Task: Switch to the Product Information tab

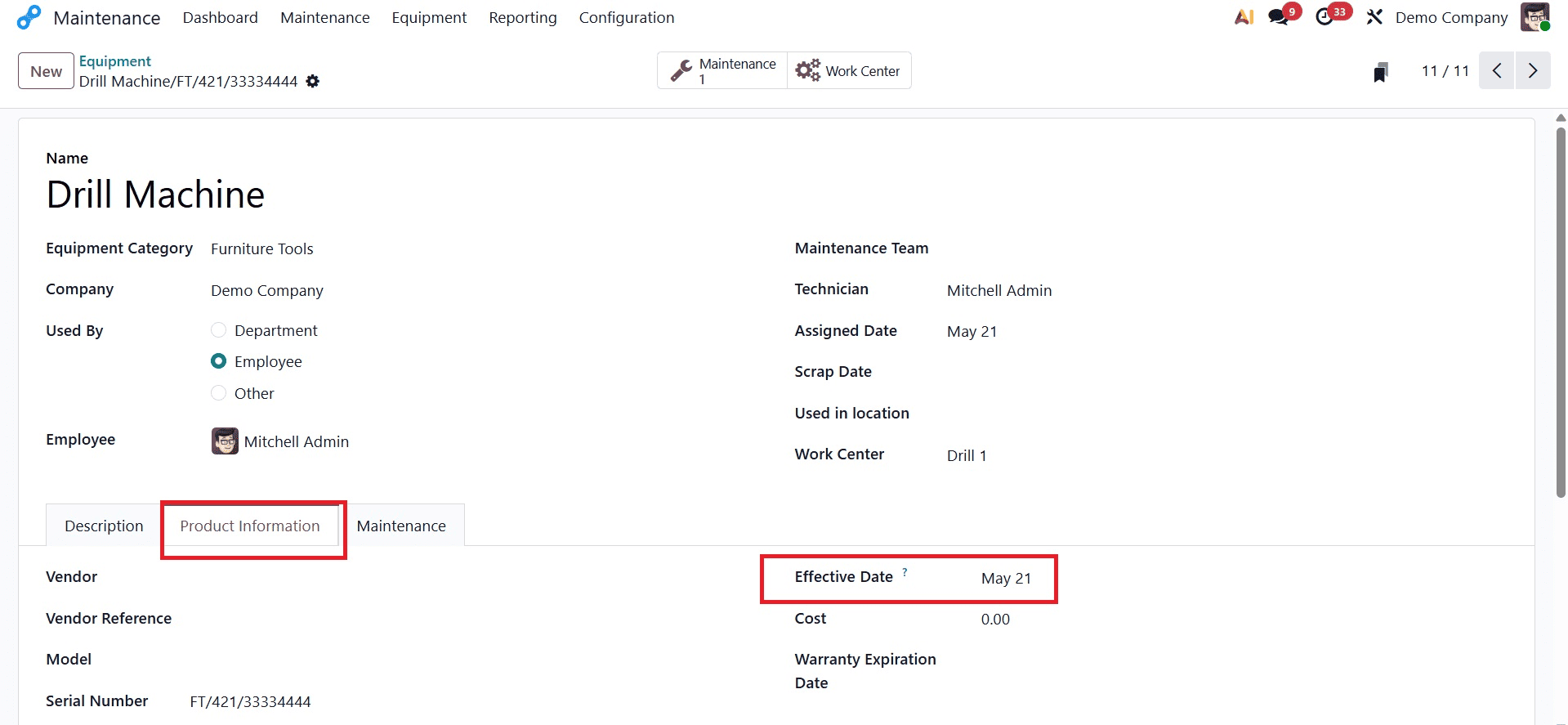Action: click(250, 526)
